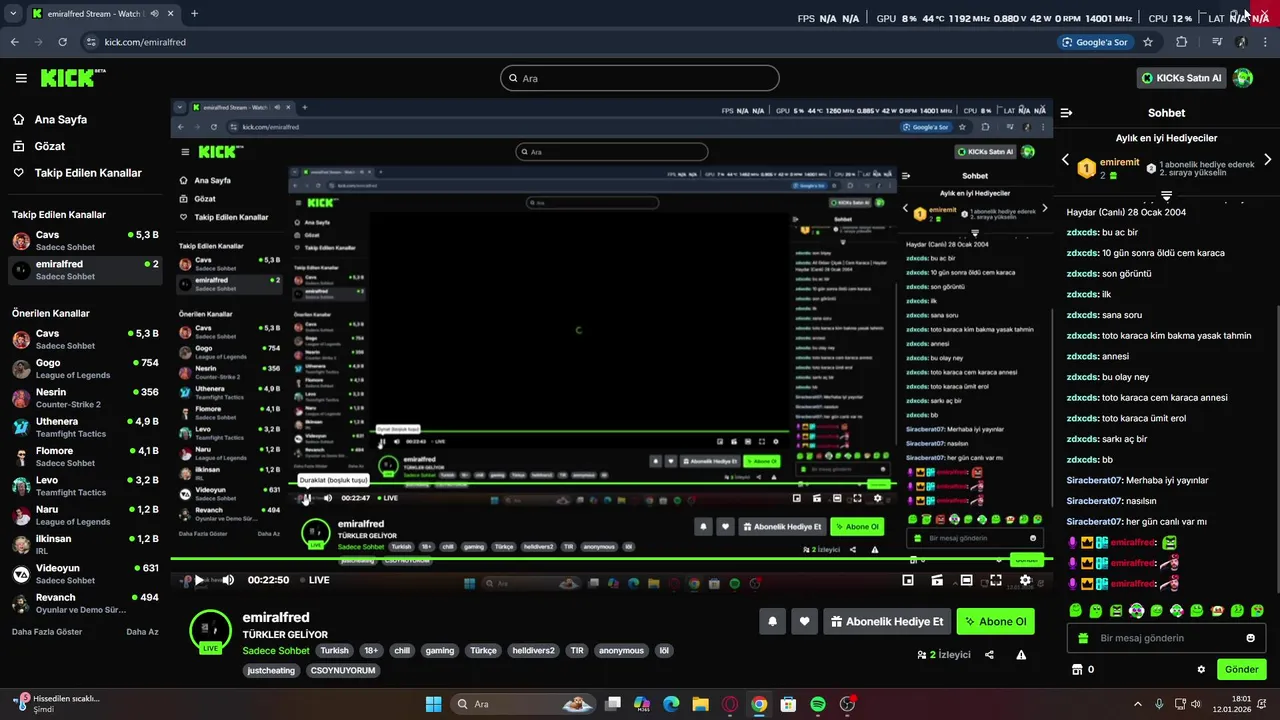Open the user profile avatar menu

[x=1243, y=78]
